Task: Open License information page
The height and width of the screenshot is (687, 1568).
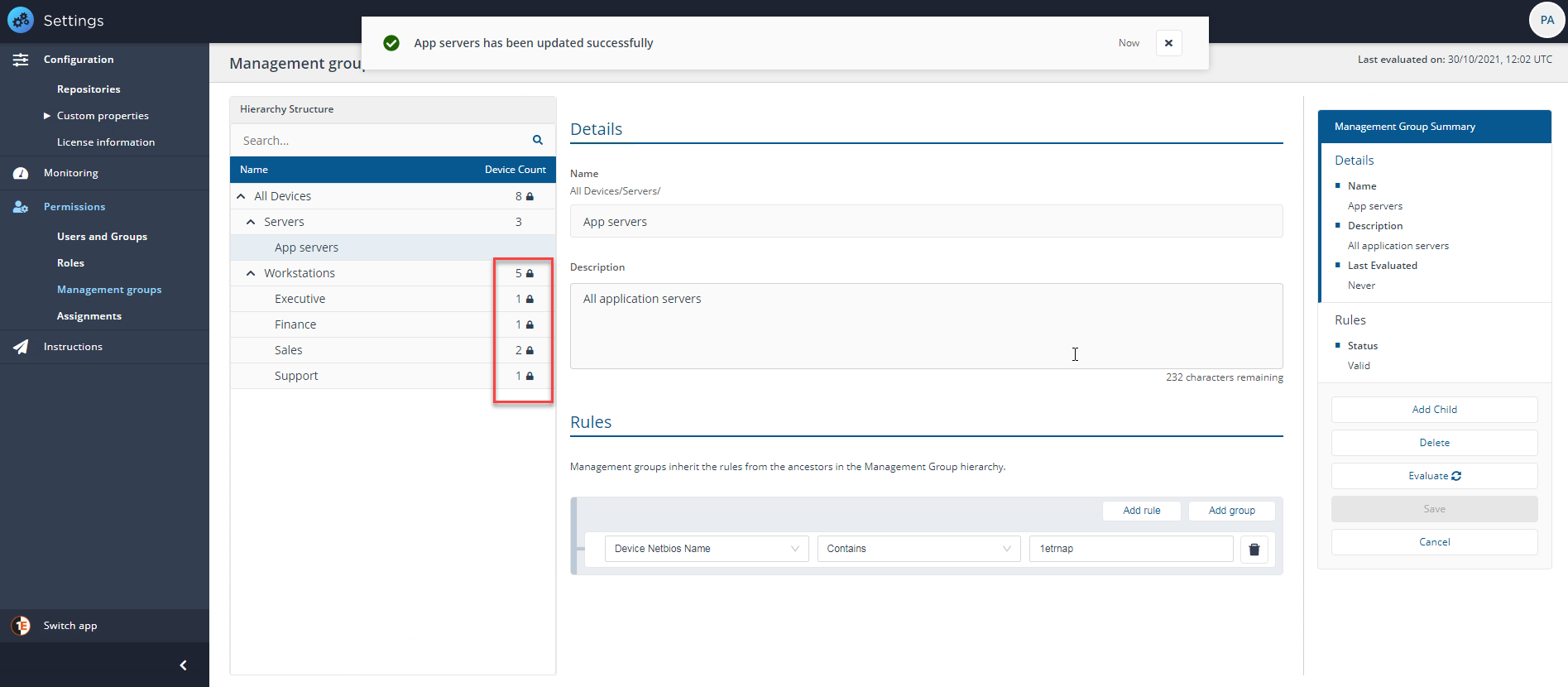Action: pyautogui.click(x=106, y=142)
